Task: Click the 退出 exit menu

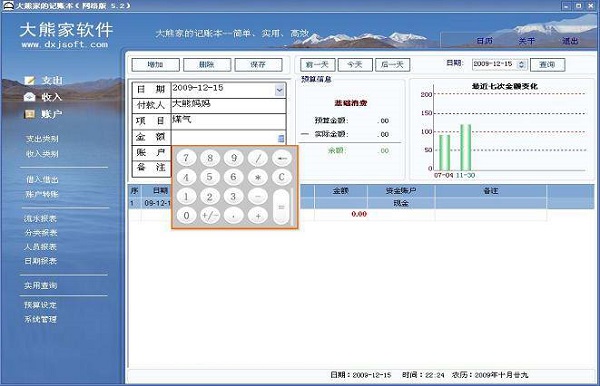Action: click(569, 41)
